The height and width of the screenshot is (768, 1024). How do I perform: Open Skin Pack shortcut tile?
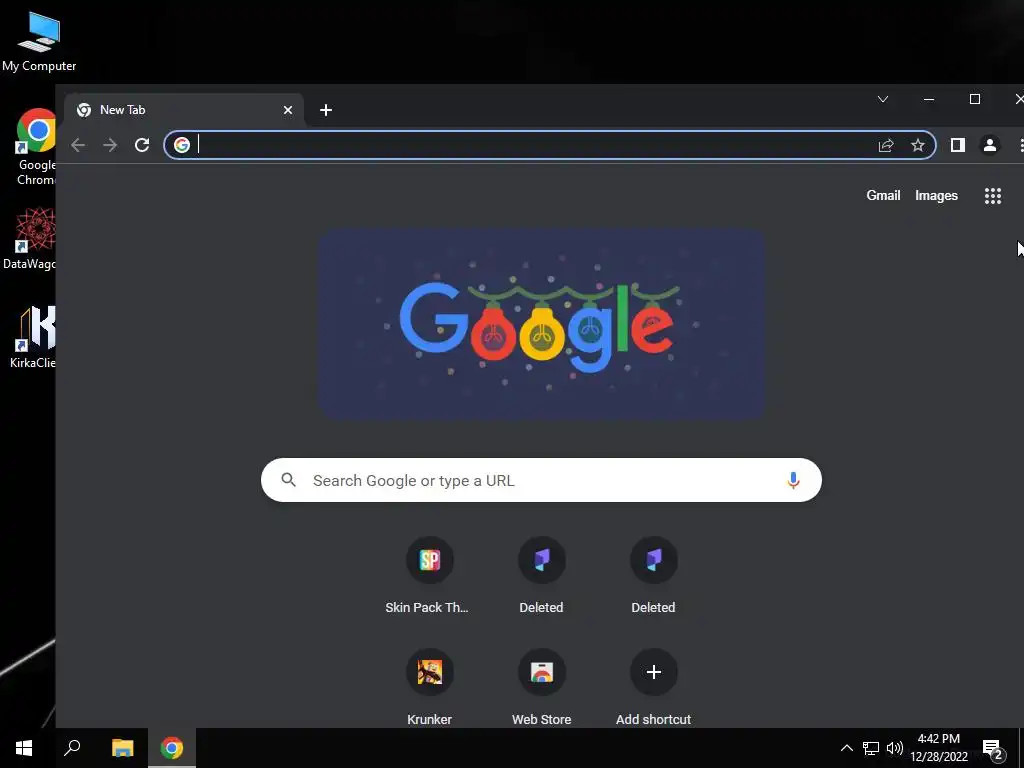pos(429,575)
